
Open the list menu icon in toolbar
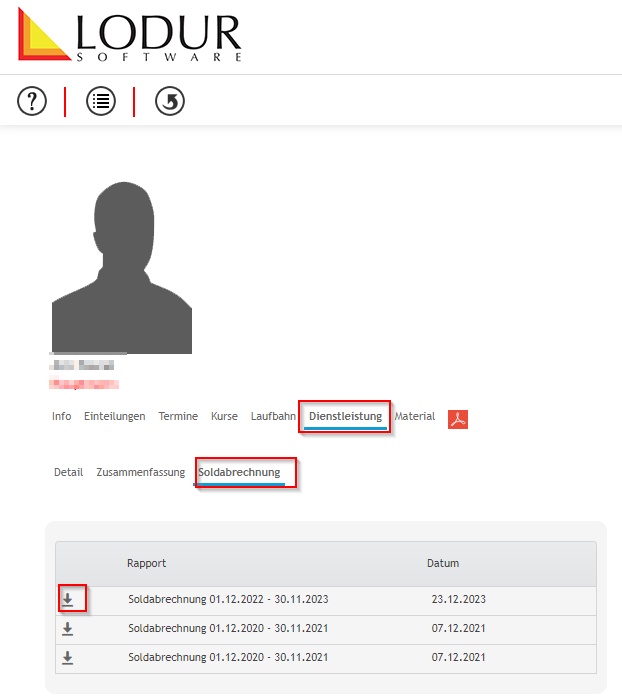[x=100, y=101]
